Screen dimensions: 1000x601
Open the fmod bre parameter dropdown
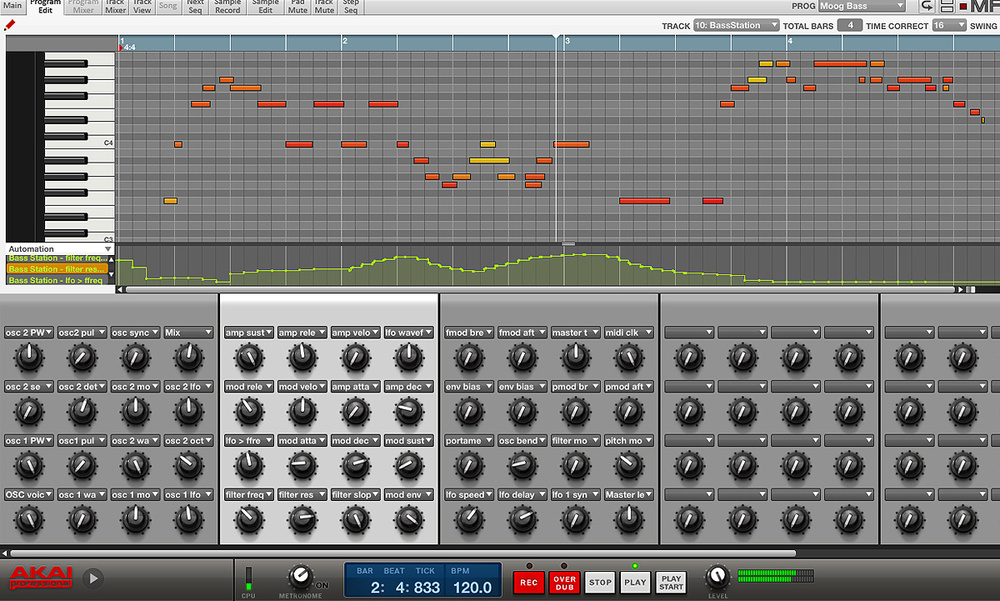tap(469, 332)
